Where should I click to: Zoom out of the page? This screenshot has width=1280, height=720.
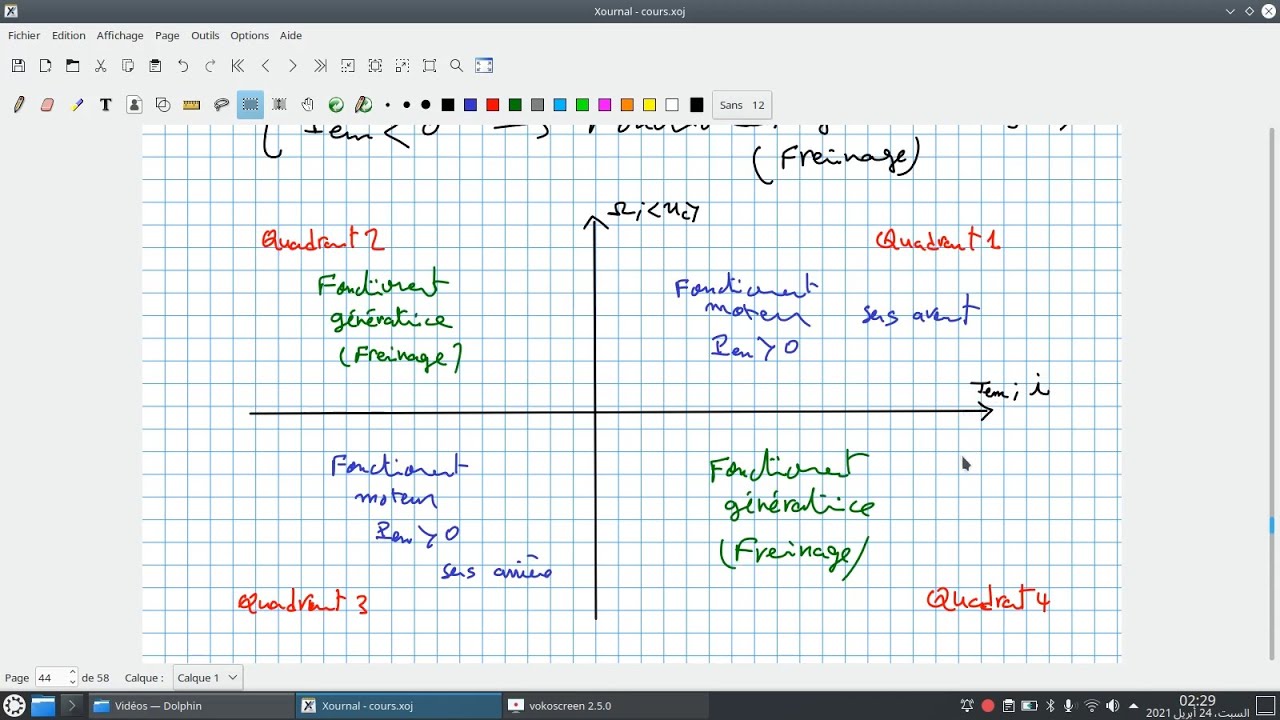(x=348, y=66)
